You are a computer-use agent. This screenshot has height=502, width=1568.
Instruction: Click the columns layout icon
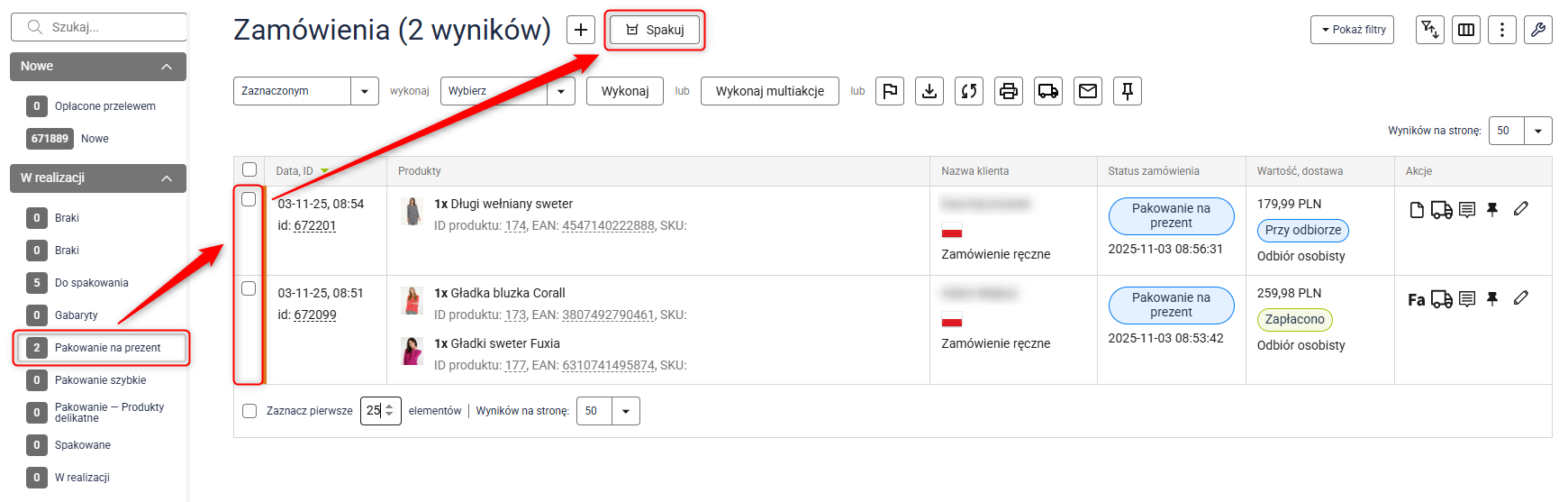click(x=1466, y=30)
